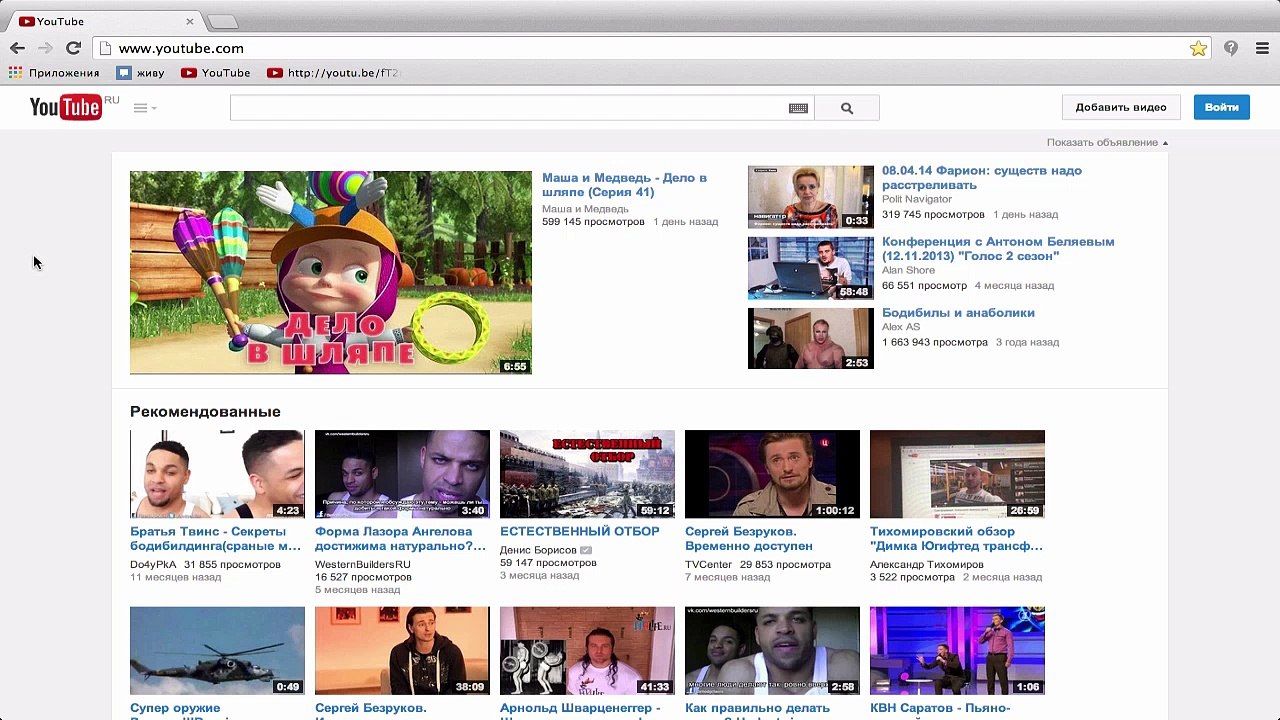The image size is (1280, 720).
Task: Click in the YouTube search field
Action: click(508, 108)
